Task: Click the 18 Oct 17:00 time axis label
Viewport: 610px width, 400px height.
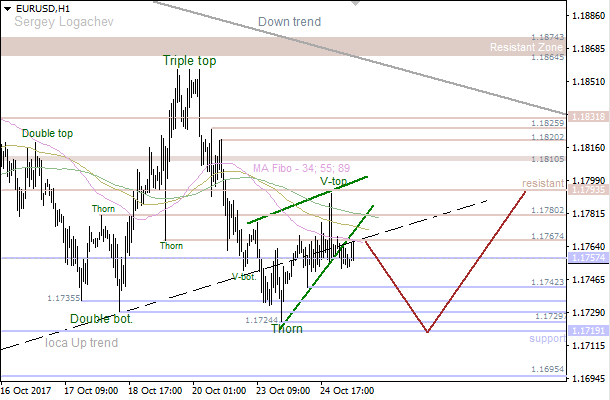Action: (x=156, y=390)
